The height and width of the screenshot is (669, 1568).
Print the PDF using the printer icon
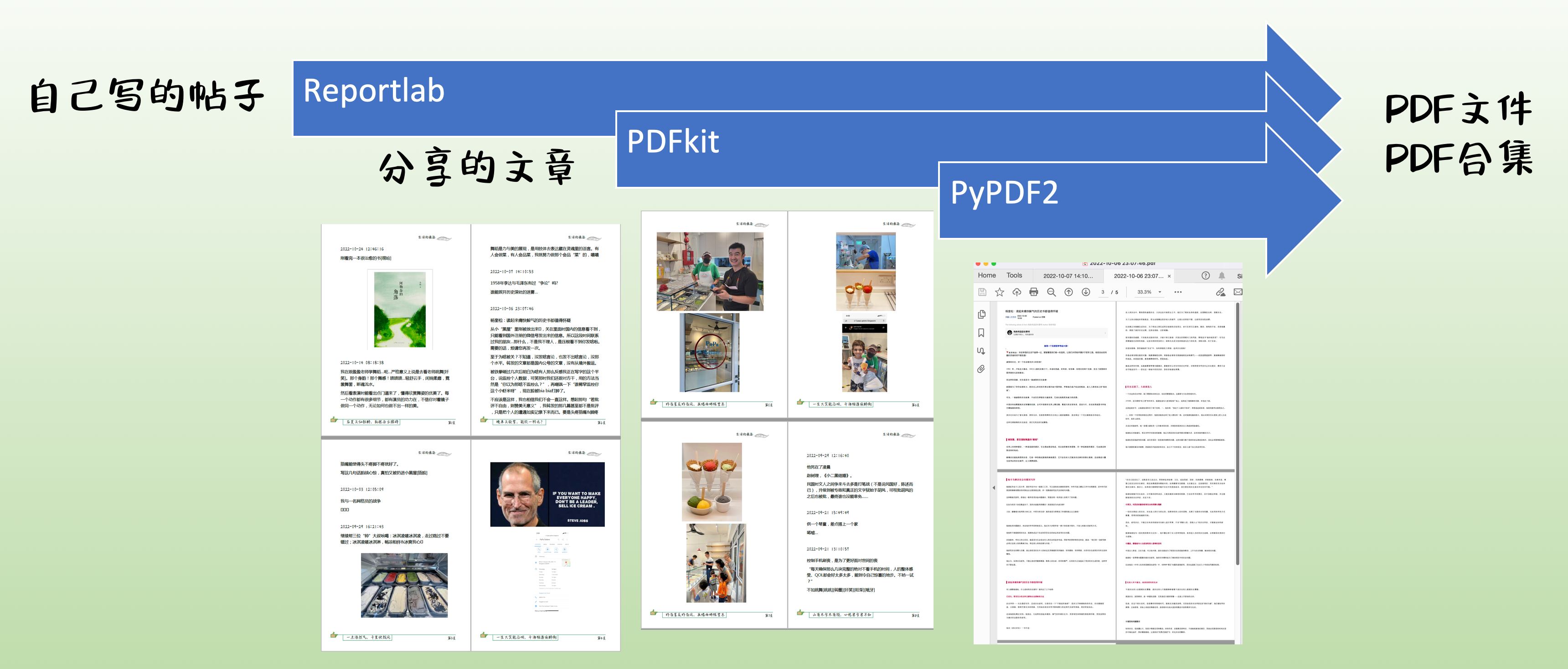coord(1034,292)
